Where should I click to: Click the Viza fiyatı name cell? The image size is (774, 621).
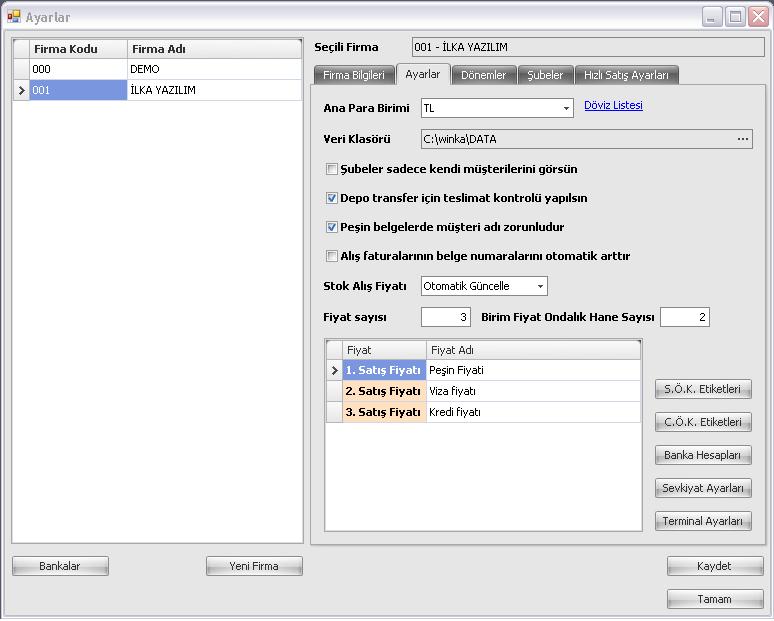[534, 391]
